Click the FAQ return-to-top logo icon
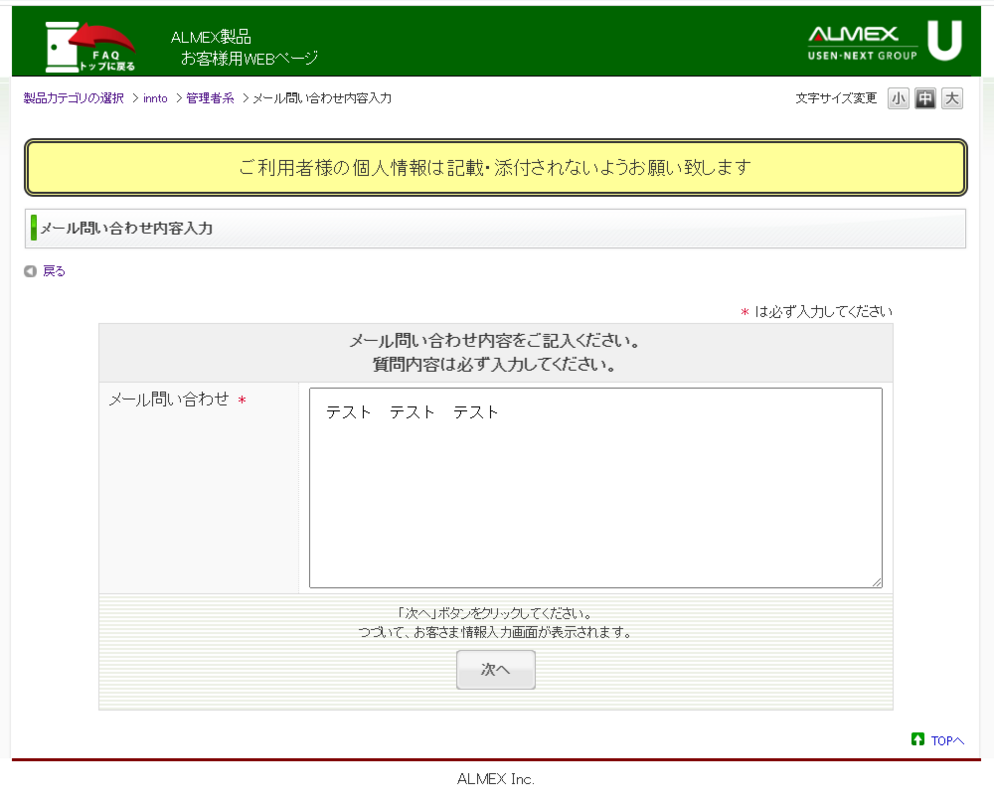Viewport: 994px width, 800px height. tap(90, 46)
